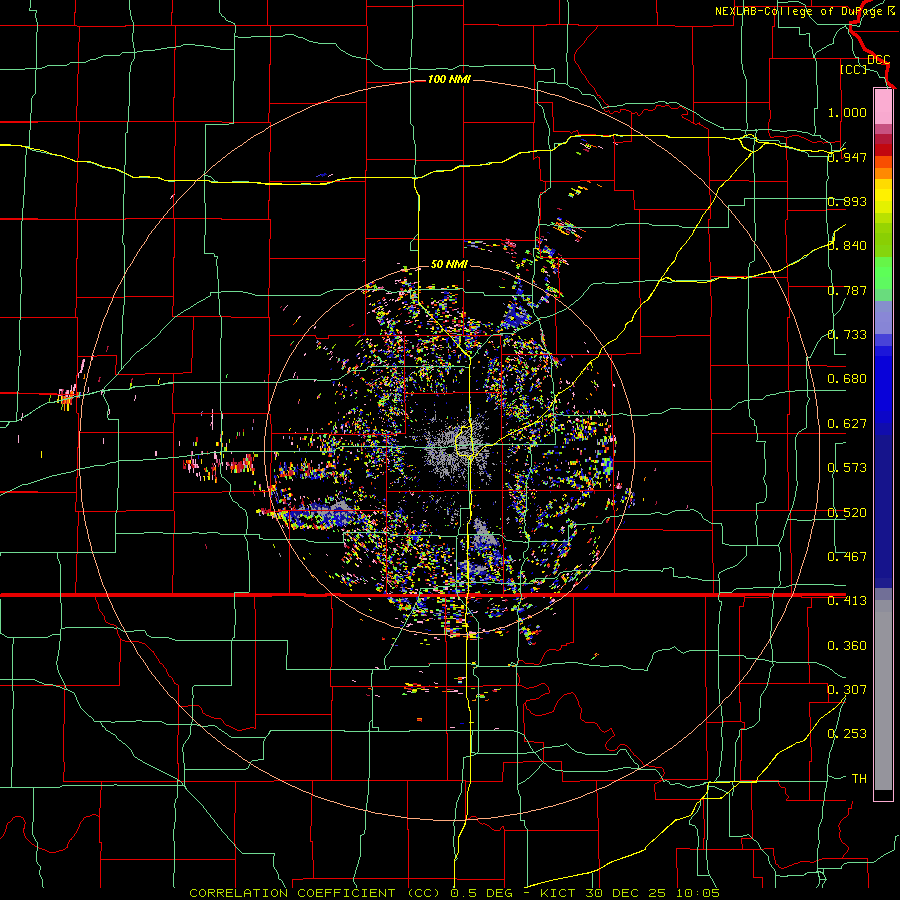Image resolution: width=900 pixels, height=900 pixels.
Task: Select the 1.000 value on the color scale
Action: [x=847, y=112]
